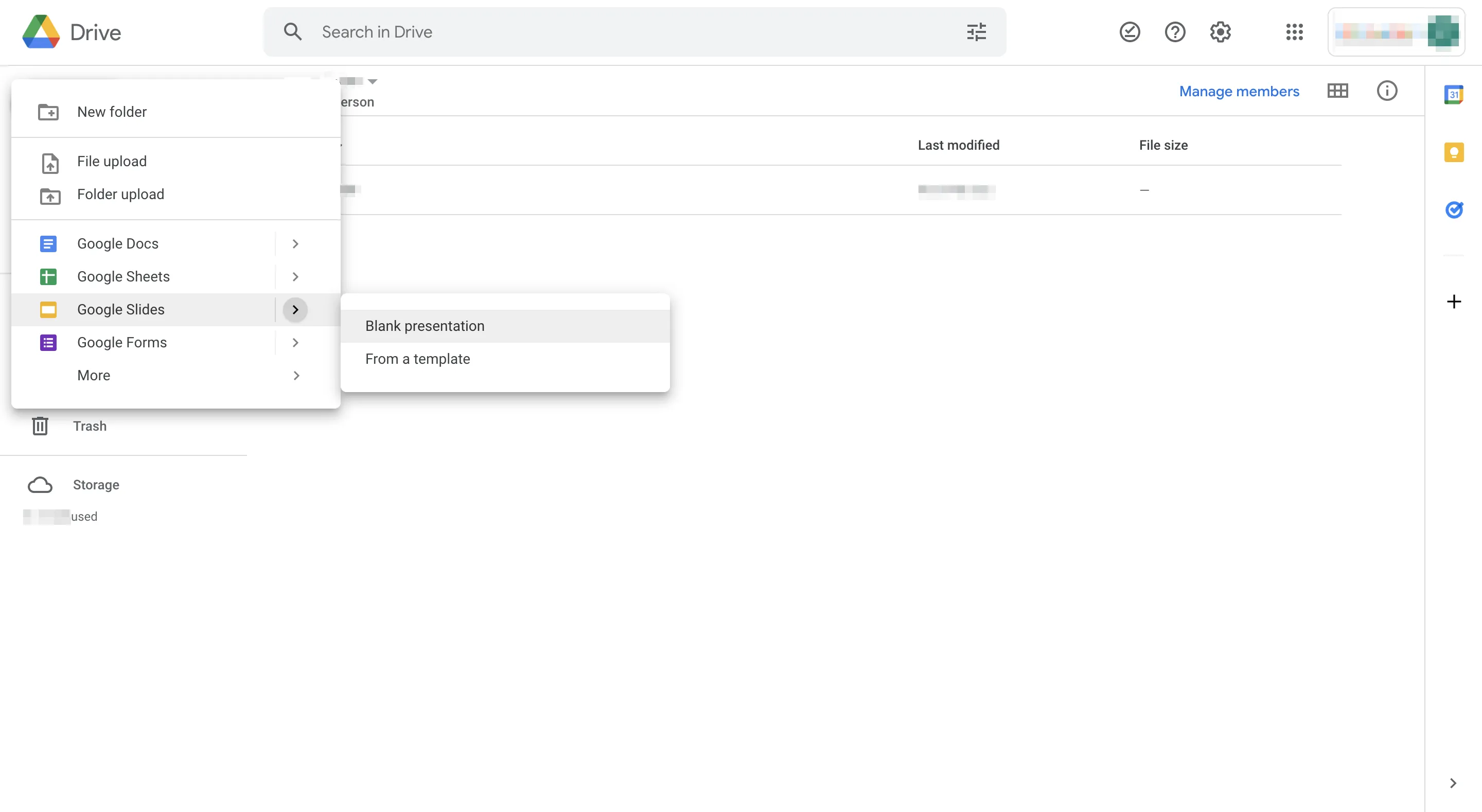Get add-ons with plus icon
Image resolution: width=1482 pixels, height=812 pixels.
pyautogui.click(x=1453, y=302)
